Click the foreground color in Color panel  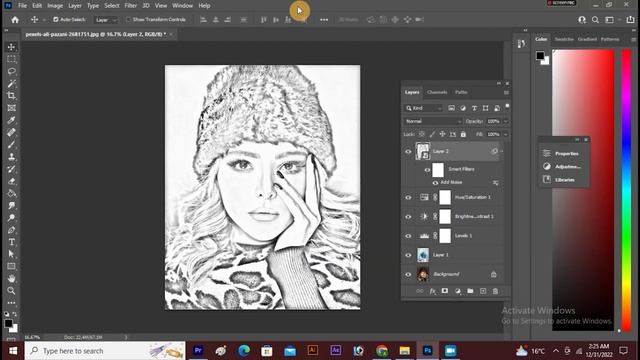point(540,55)
